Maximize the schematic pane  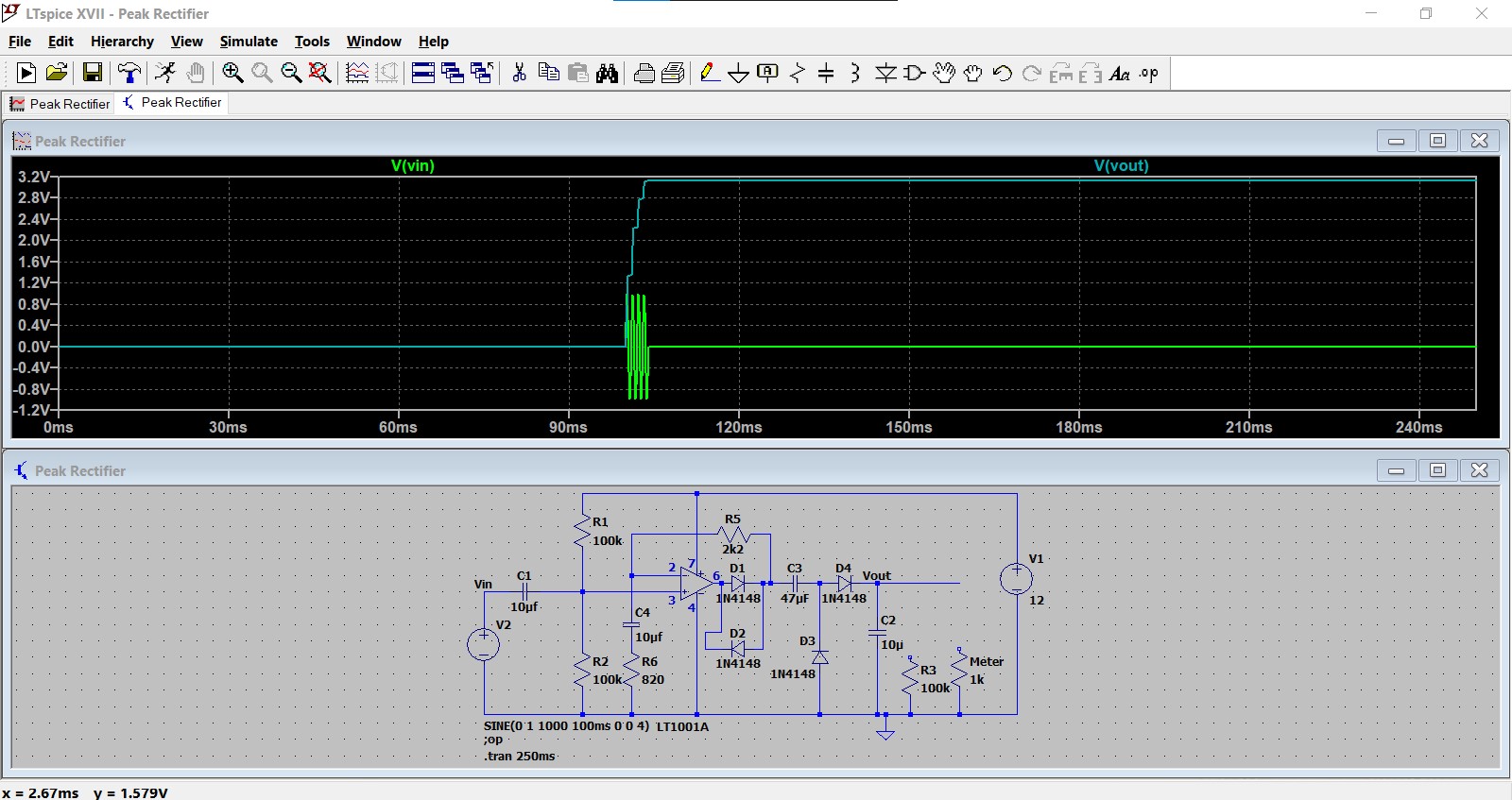pyautogui.click(x=1437, y=470)
